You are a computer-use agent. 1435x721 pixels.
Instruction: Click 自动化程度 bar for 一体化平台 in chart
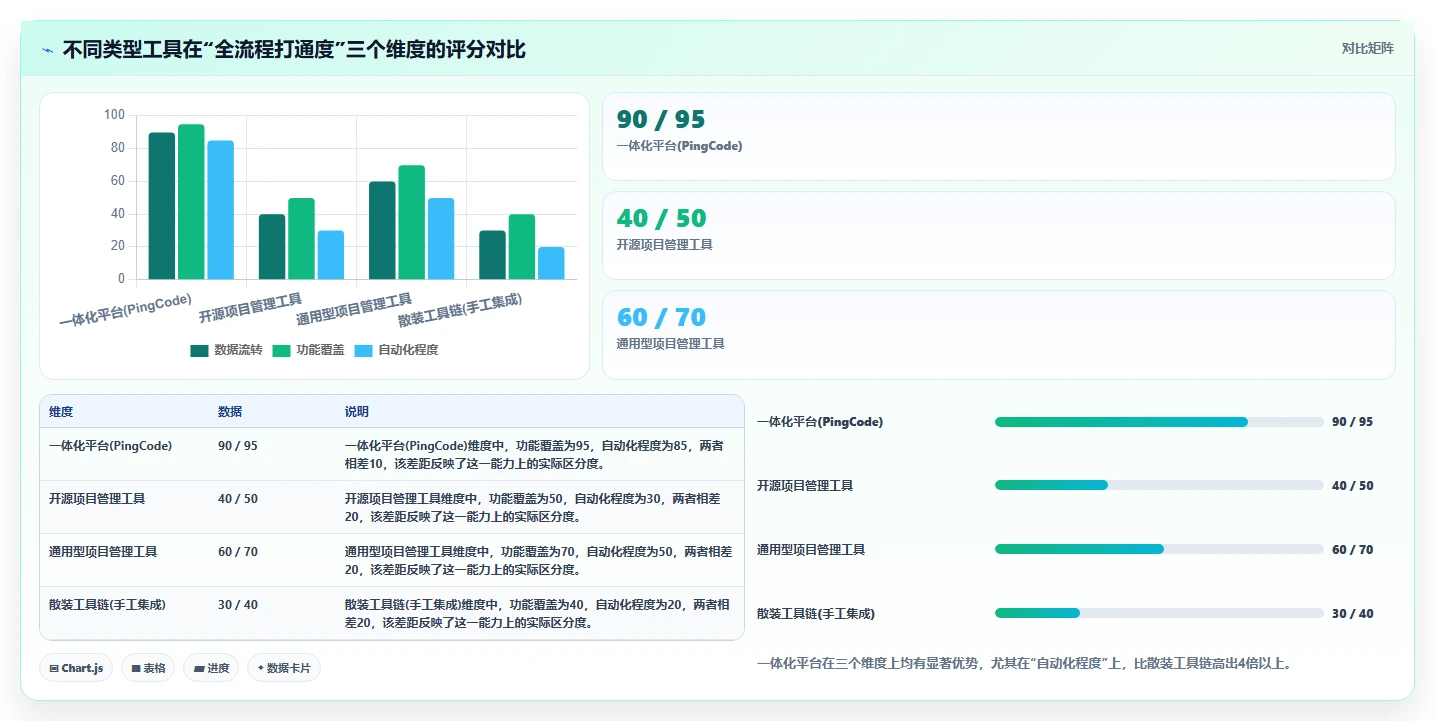point(221,210)
